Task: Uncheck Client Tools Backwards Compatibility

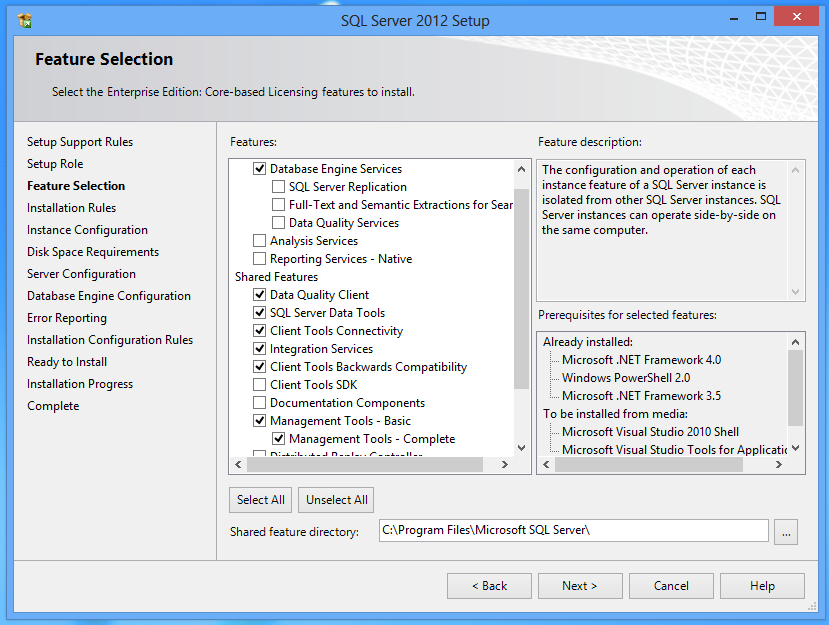Action: (259, 366)
